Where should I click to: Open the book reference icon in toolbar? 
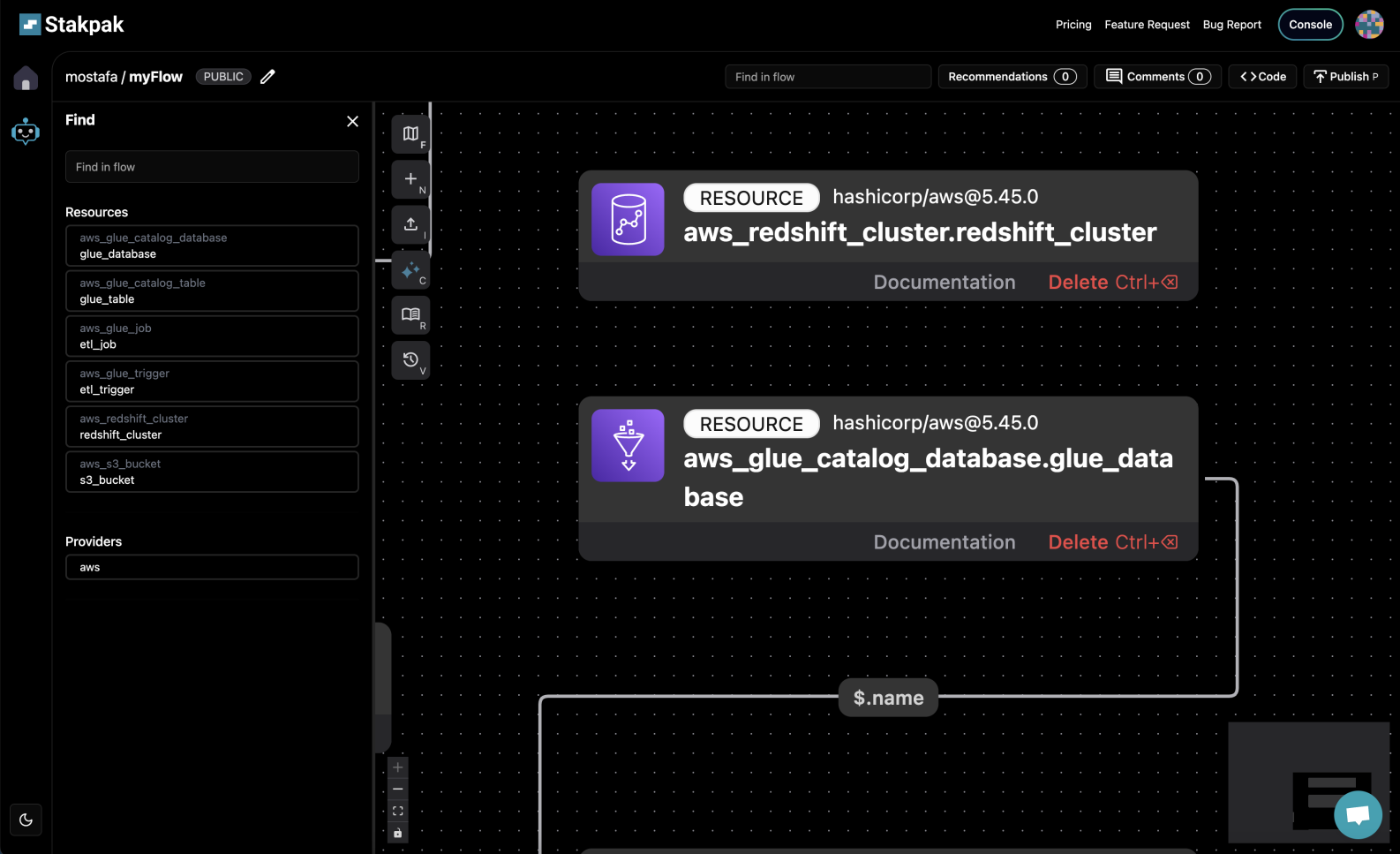tap(410, 315)
